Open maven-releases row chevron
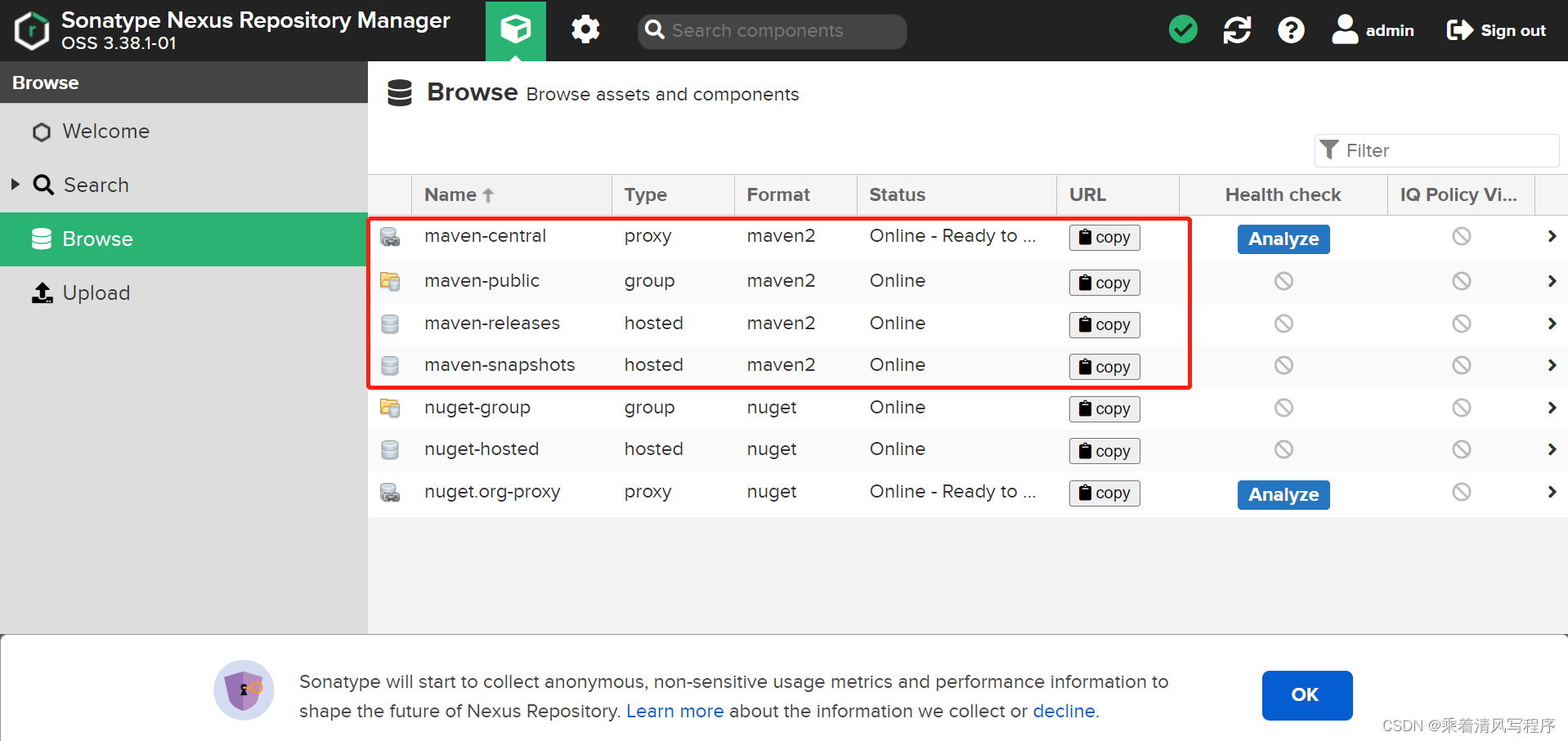1568x741 pixels. (1552, 324)
